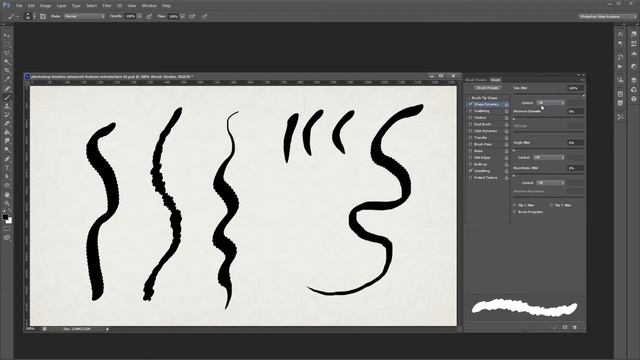This screenshot has height=360, width=640.
Task: Enable the Scattering checkbox
Action: pyautogui.click(x=471, y=111)
